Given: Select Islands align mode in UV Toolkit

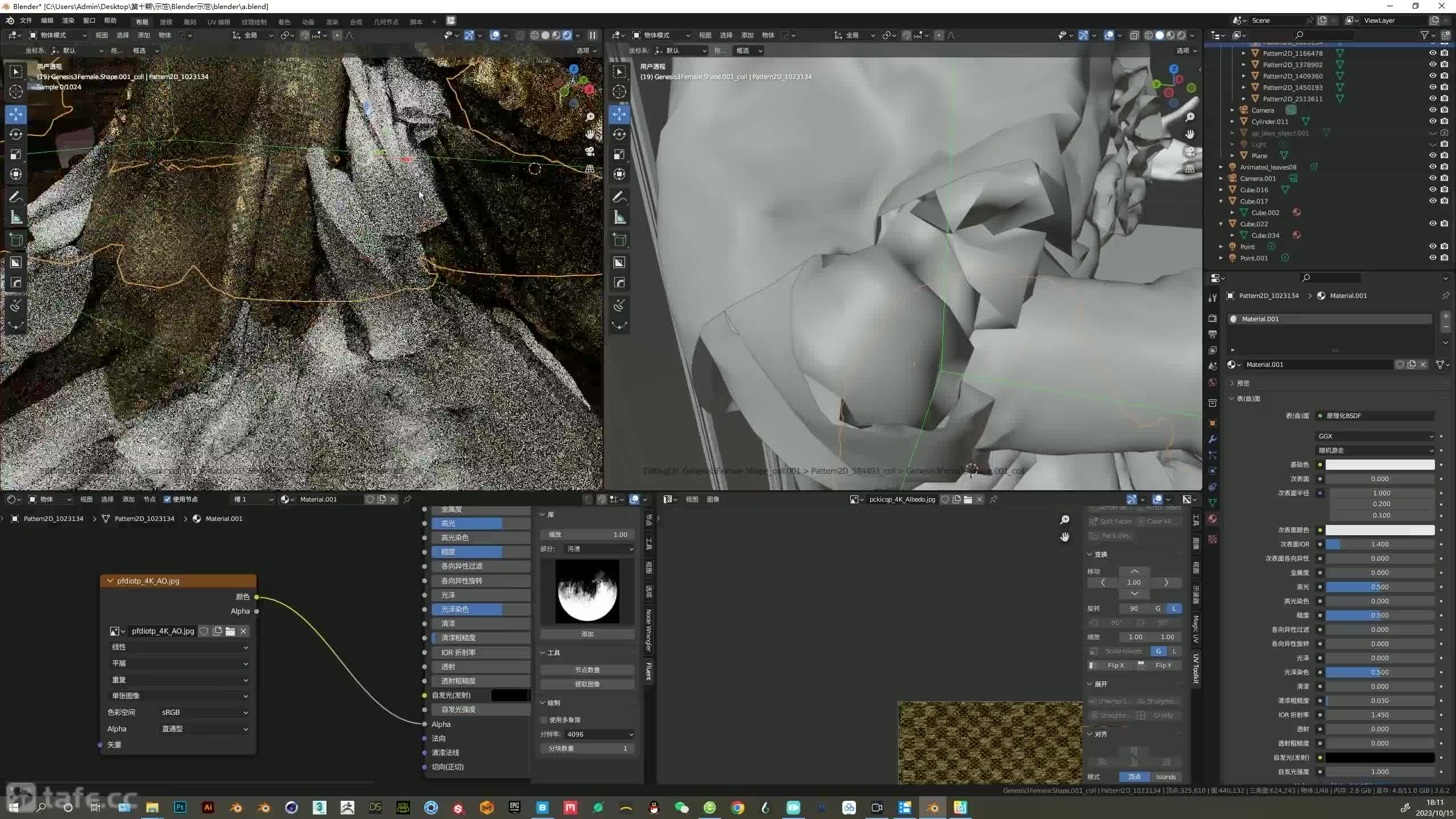Looking at the screenshot, I should [x=1165, y=777].
